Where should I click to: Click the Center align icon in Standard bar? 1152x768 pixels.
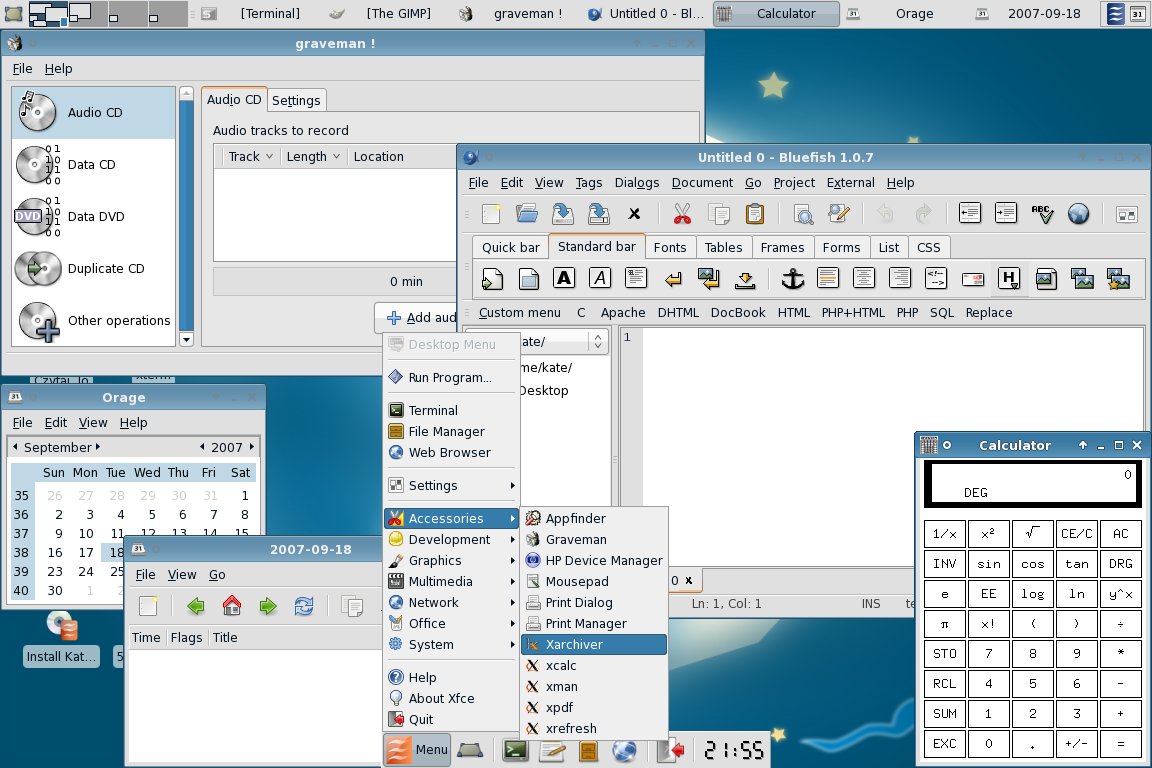coord(864,279)
